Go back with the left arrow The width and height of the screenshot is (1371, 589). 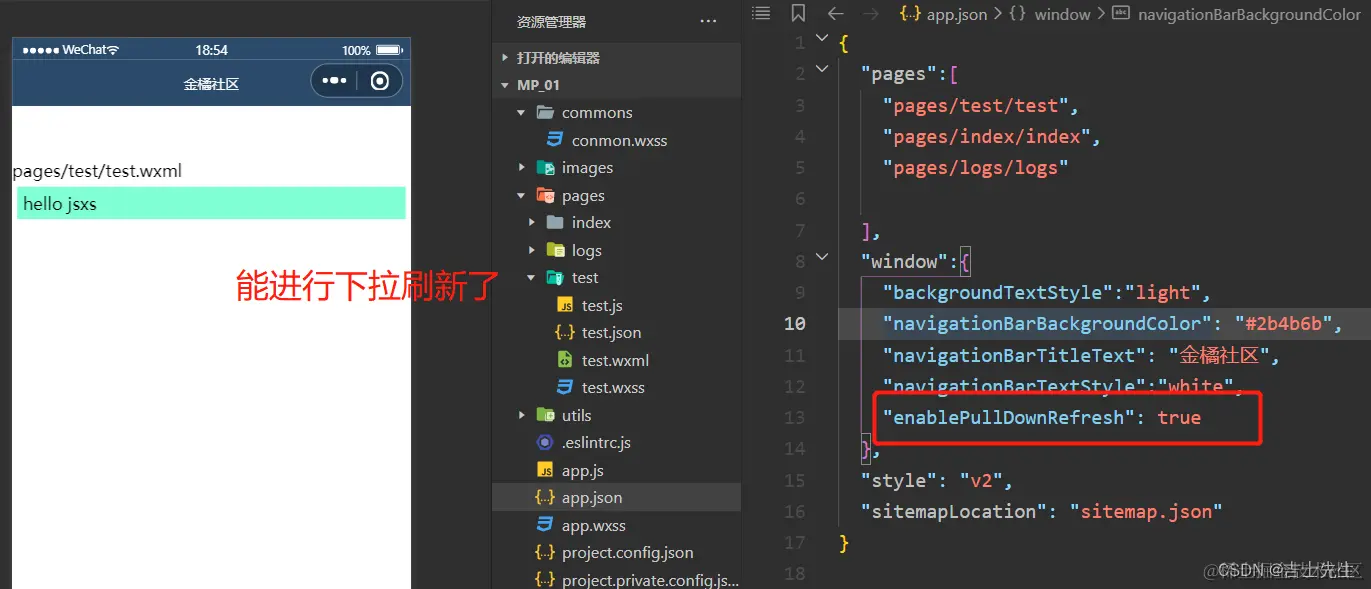pos(836,14)
